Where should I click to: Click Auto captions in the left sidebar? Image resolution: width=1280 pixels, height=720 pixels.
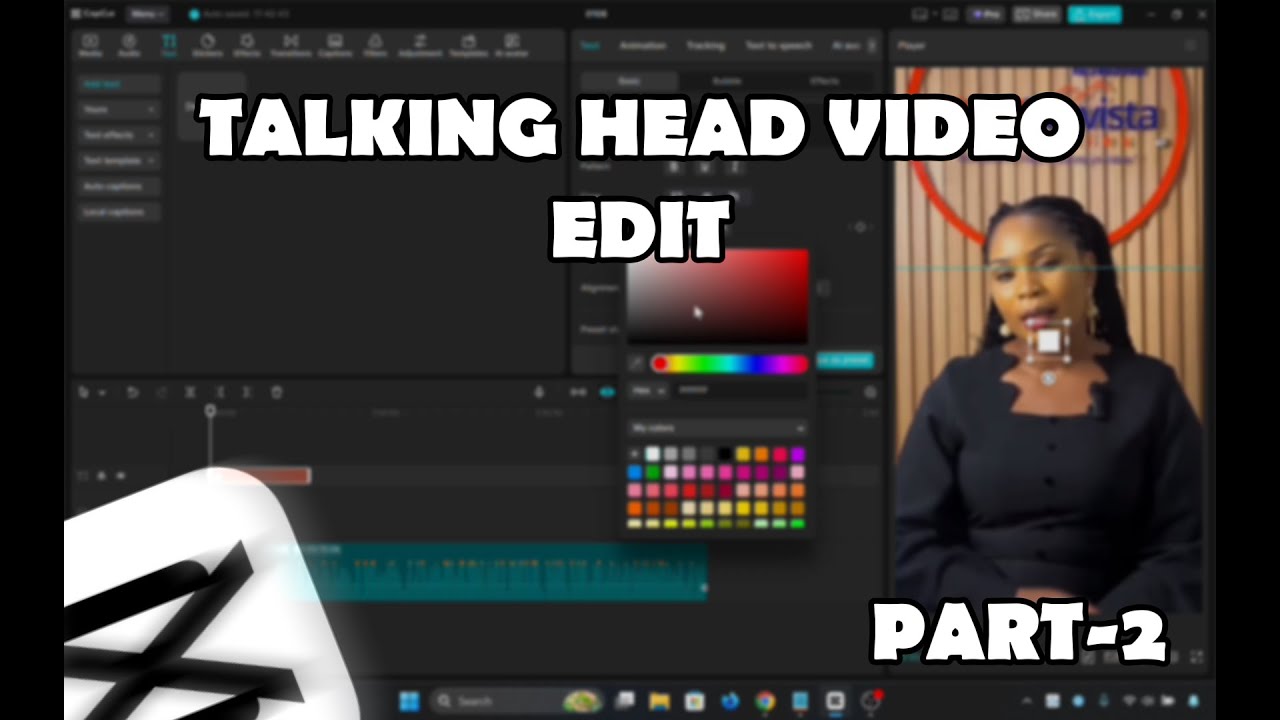coord(119,186)
